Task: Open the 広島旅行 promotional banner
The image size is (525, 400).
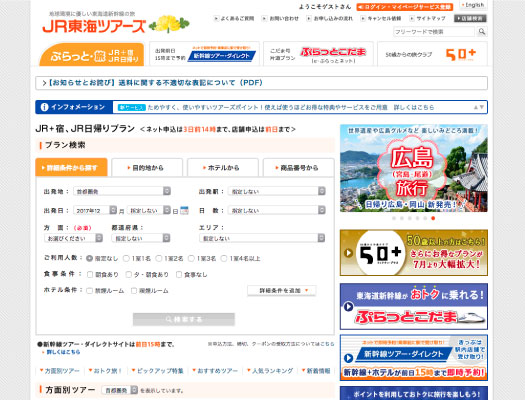Action: click(414, 168)
